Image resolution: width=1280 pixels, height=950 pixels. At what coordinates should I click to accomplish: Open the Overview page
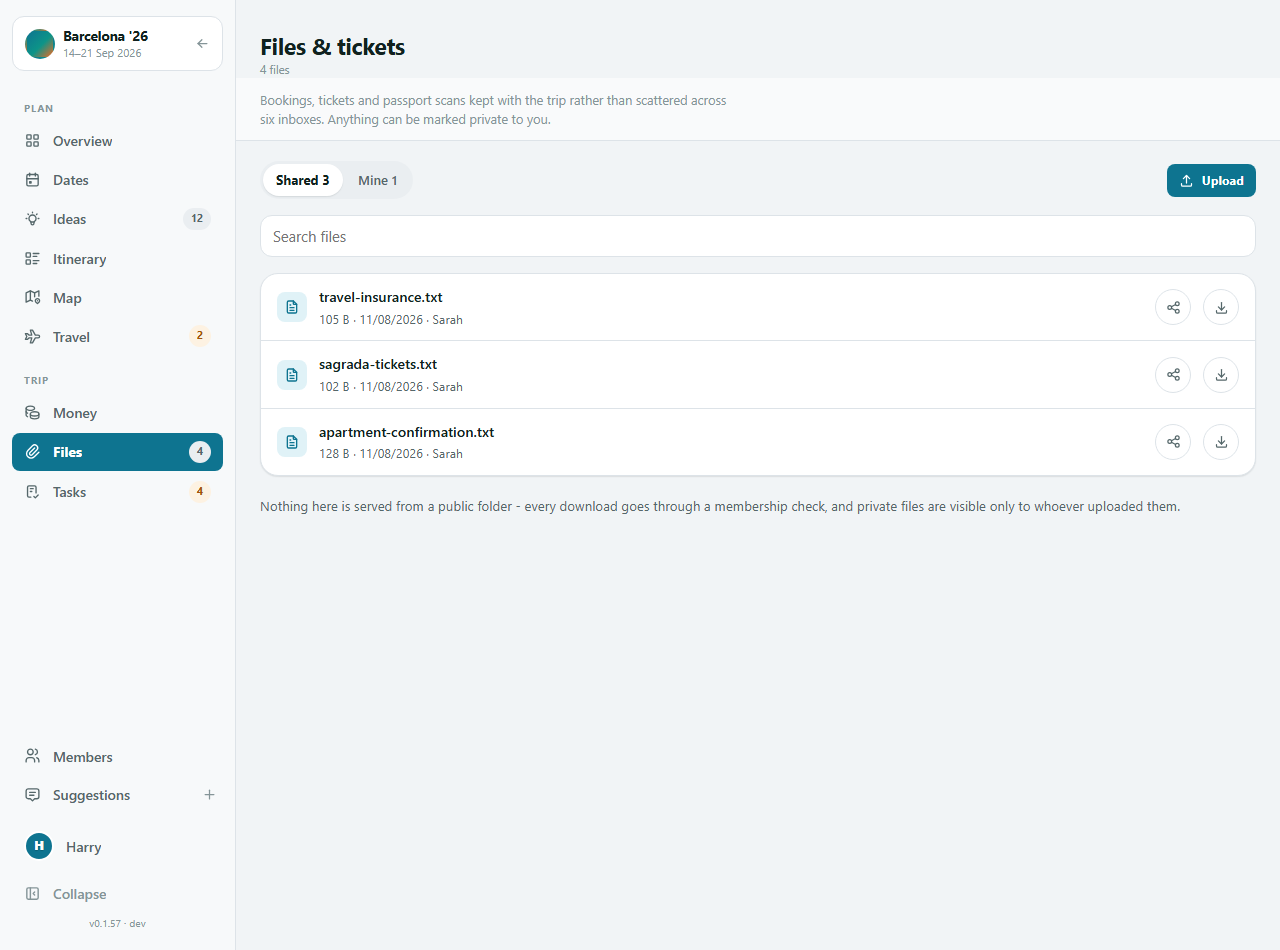pos(117,141)
